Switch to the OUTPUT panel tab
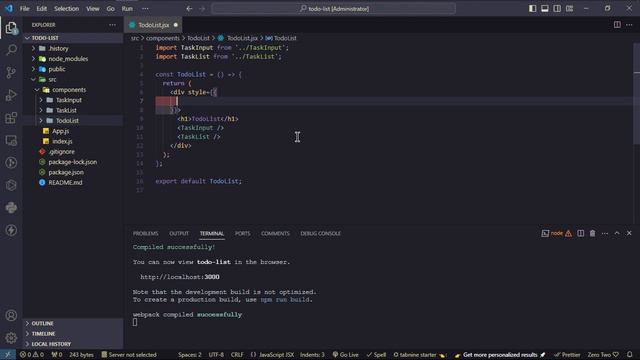Screen dimensions: 640x360 [179, 233]
